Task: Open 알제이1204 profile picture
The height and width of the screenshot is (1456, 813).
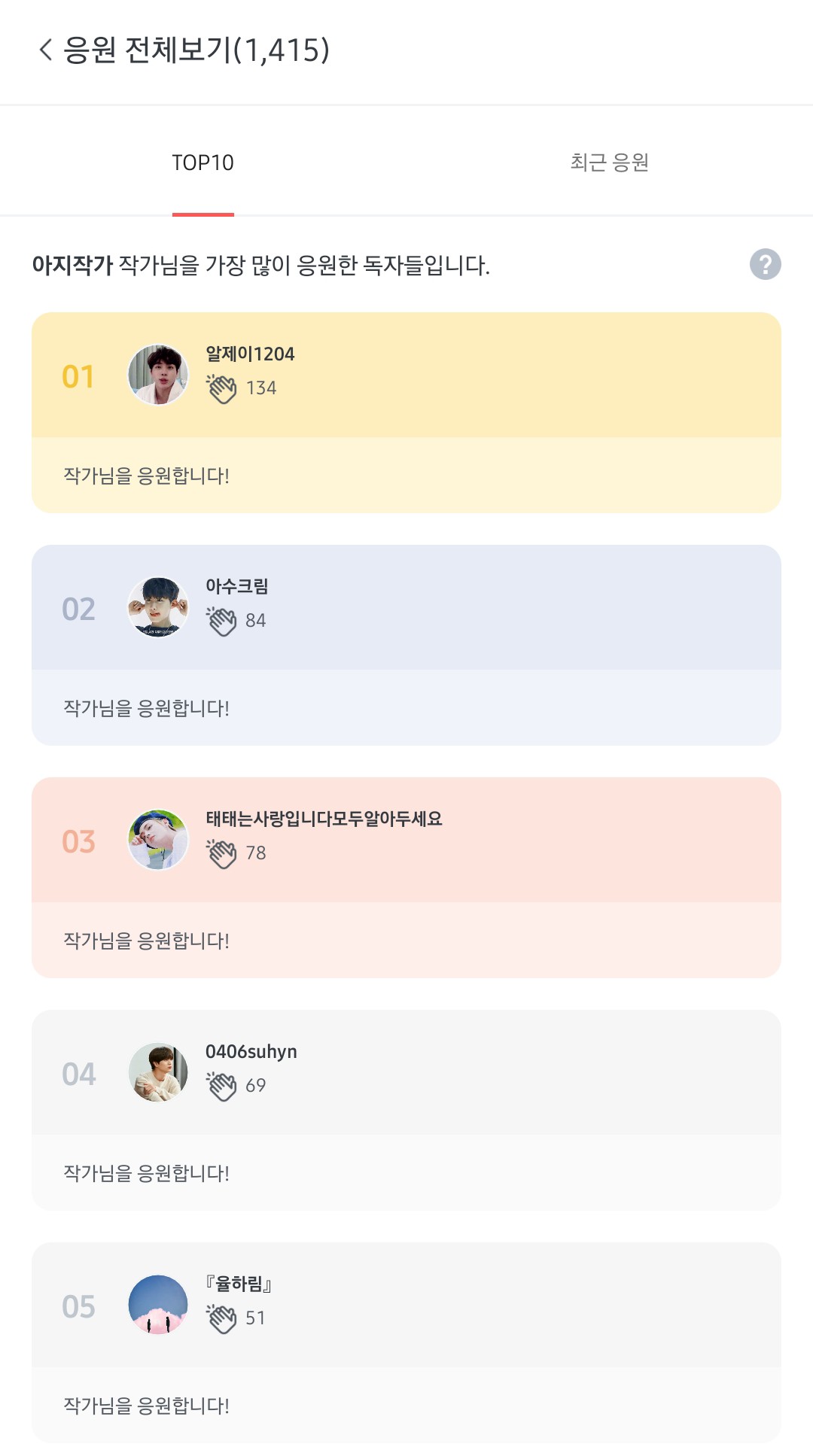Action: pos(158,375)
